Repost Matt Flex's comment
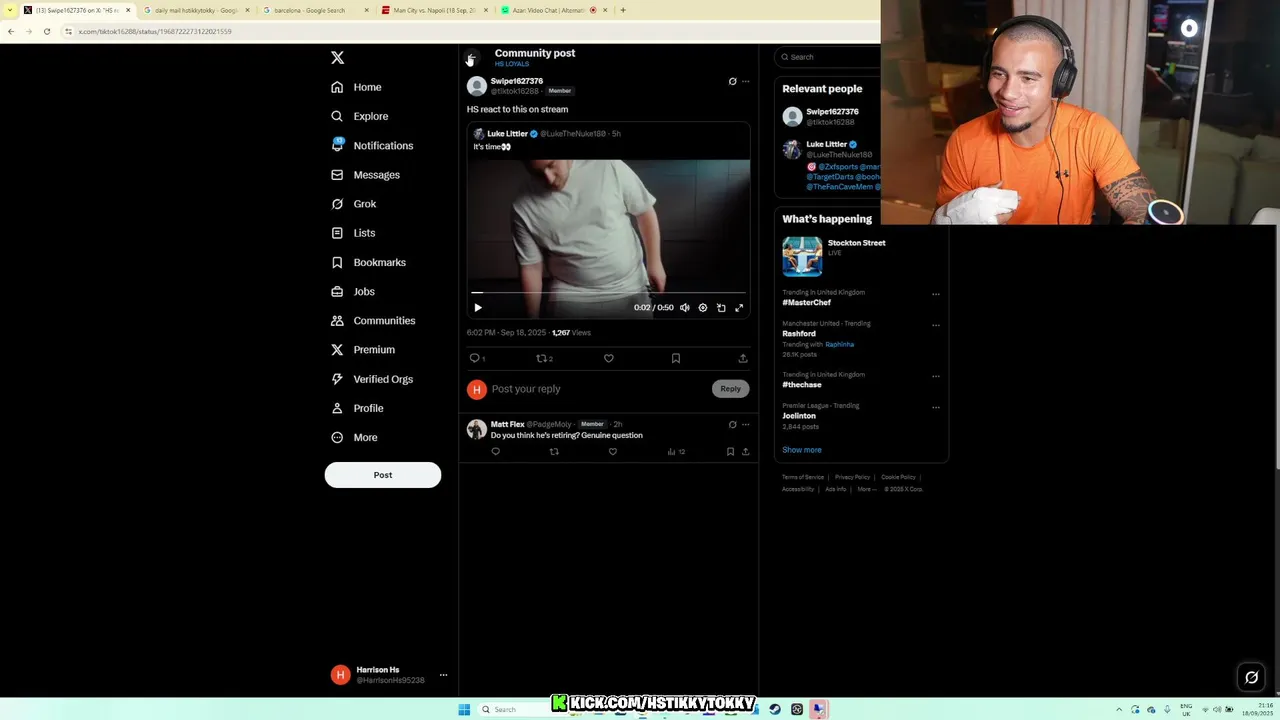The width and height of the screenshot is (1280, 720). [554, 452]
